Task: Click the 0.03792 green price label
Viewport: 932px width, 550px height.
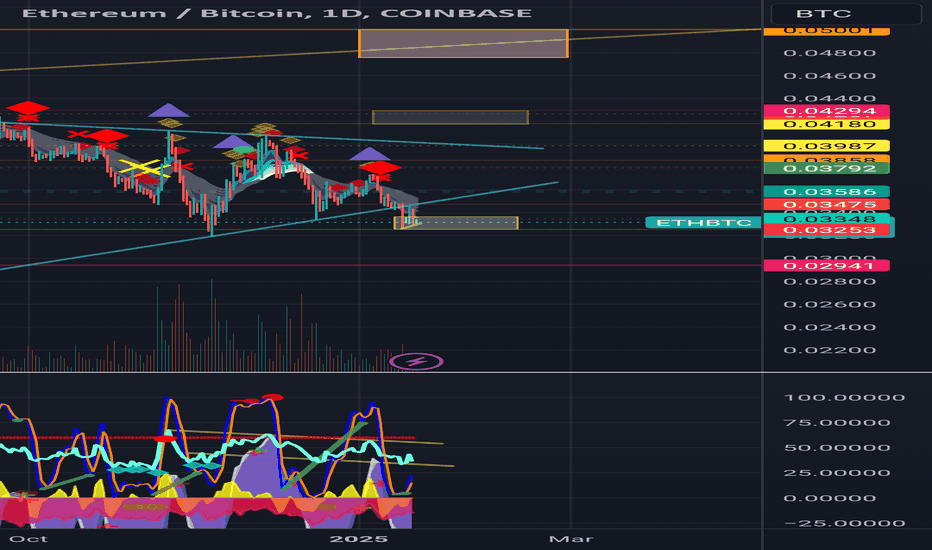Action: [x=826, y=168]
